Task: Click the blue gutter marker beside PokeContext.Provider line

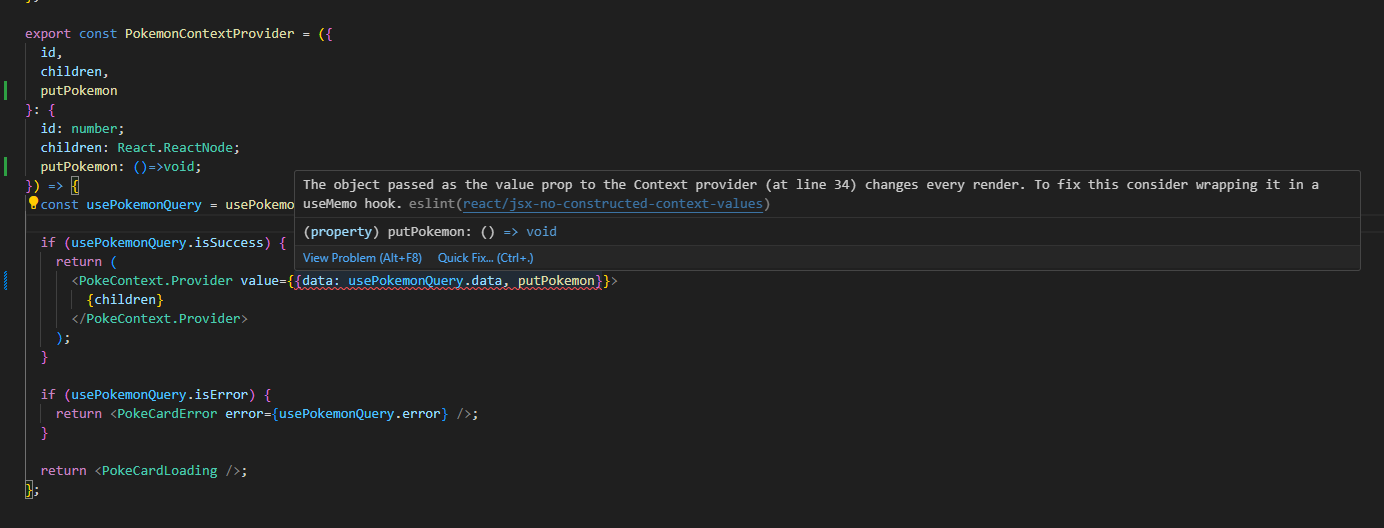Action: tap(5, 280)
